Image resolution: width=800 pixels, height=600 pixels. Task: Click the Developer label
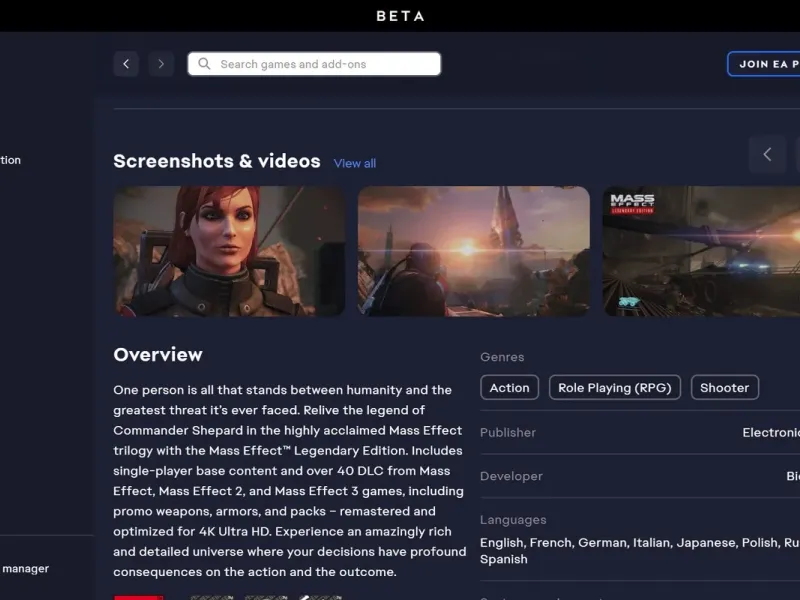(x=511, y=476)
